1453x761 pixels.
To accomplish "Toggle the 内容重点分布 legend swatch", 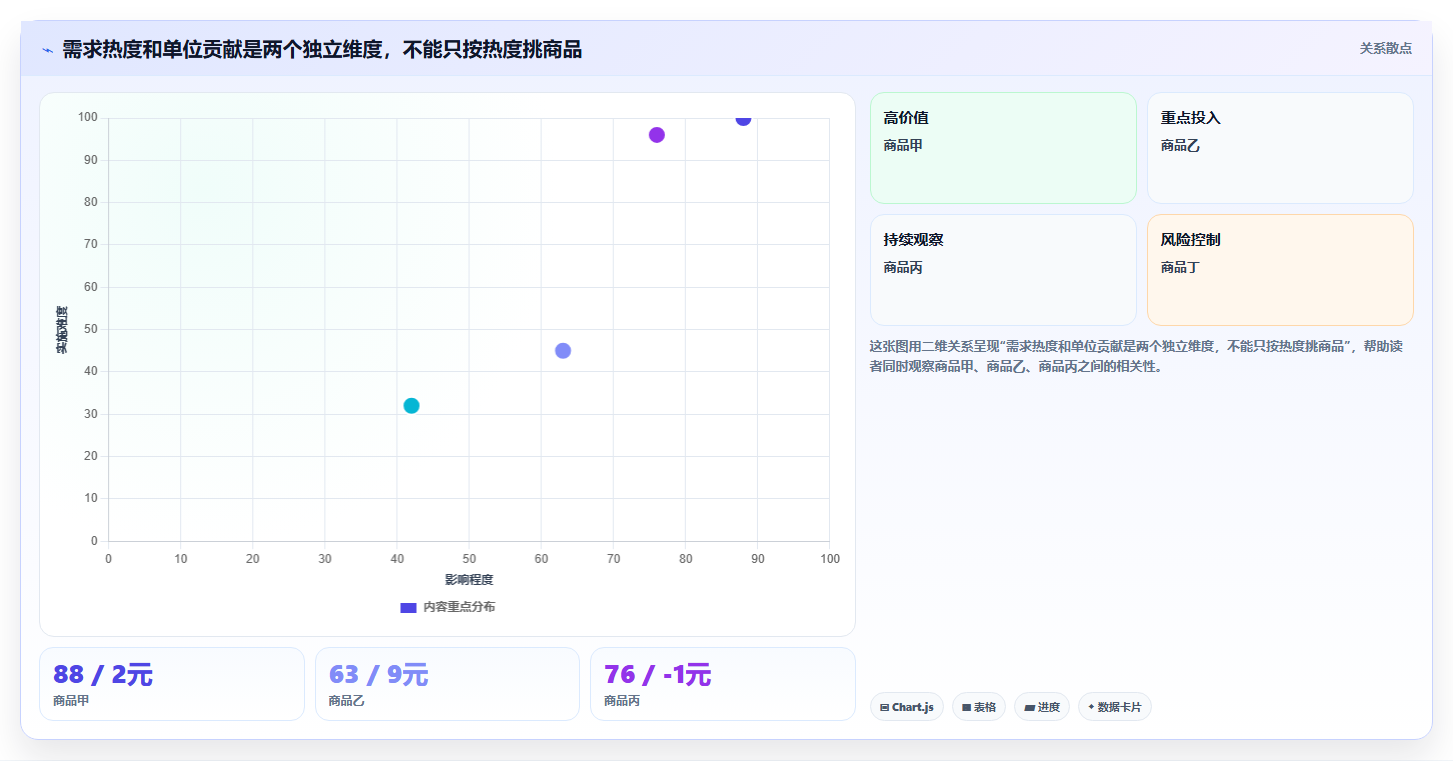I will (x=408, y=607).
